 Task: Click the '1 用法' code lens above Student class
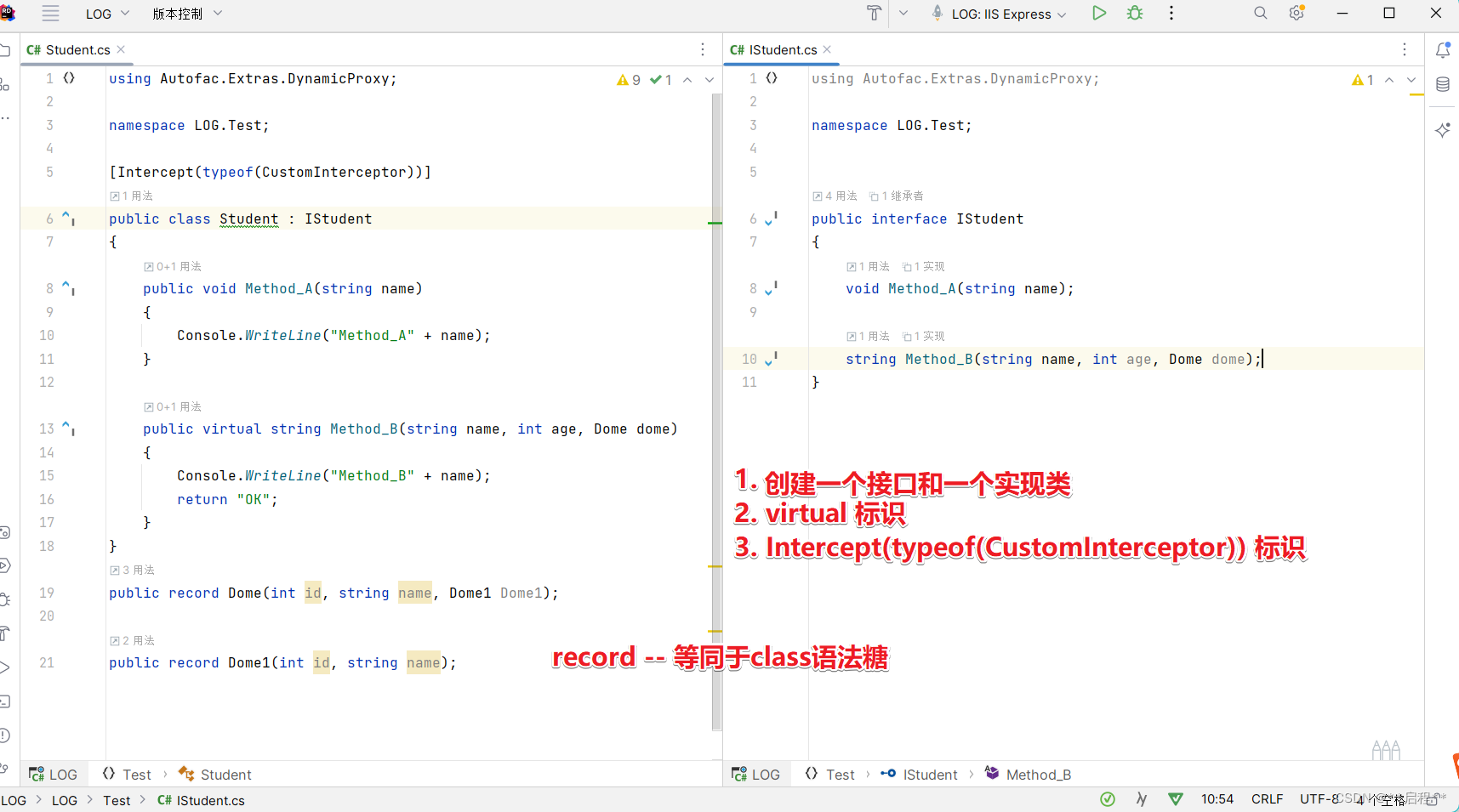pyautogui.click(x=132, y=196)
